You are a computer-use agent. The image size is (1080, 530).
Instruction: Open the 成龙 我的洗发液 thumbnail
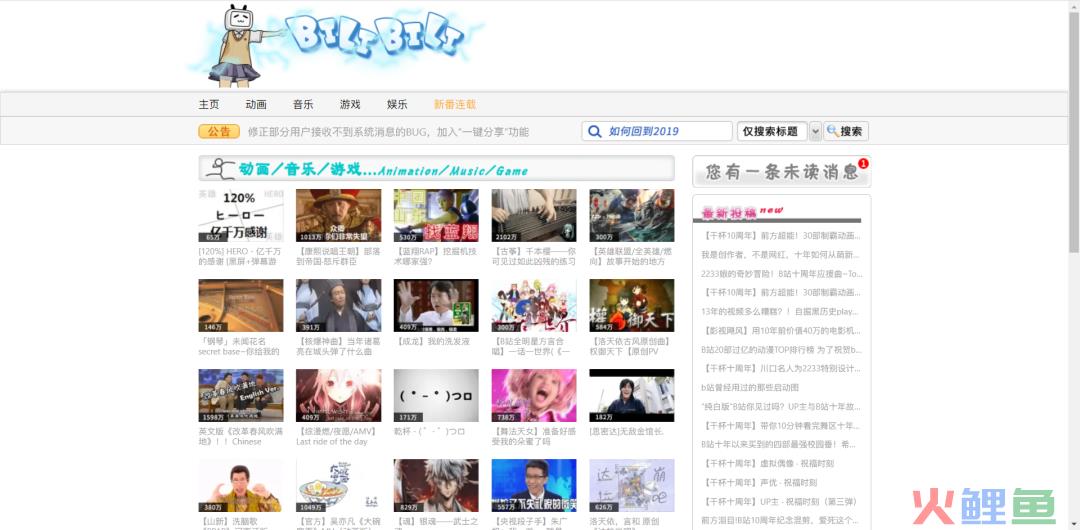click(436, 305)
